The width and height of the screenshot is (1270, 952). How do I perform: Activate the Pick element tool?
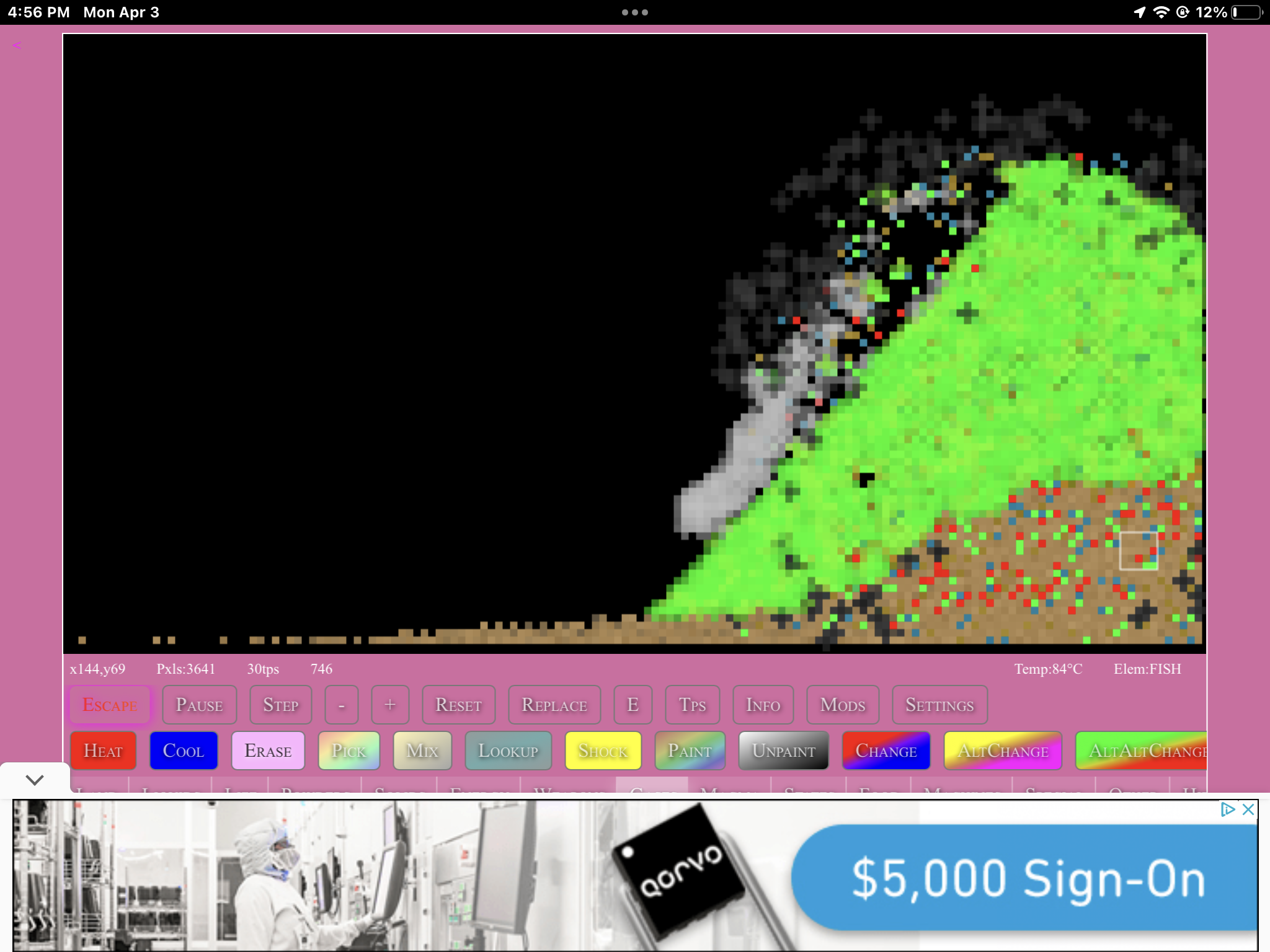349,751
